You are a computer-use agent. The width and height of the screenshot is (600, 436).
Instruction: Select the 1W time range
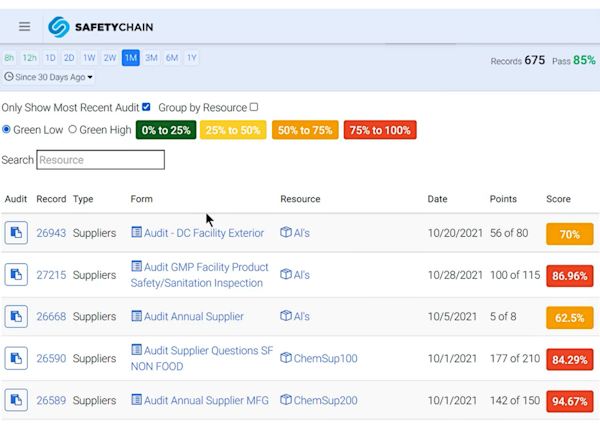tap(89, 58)
